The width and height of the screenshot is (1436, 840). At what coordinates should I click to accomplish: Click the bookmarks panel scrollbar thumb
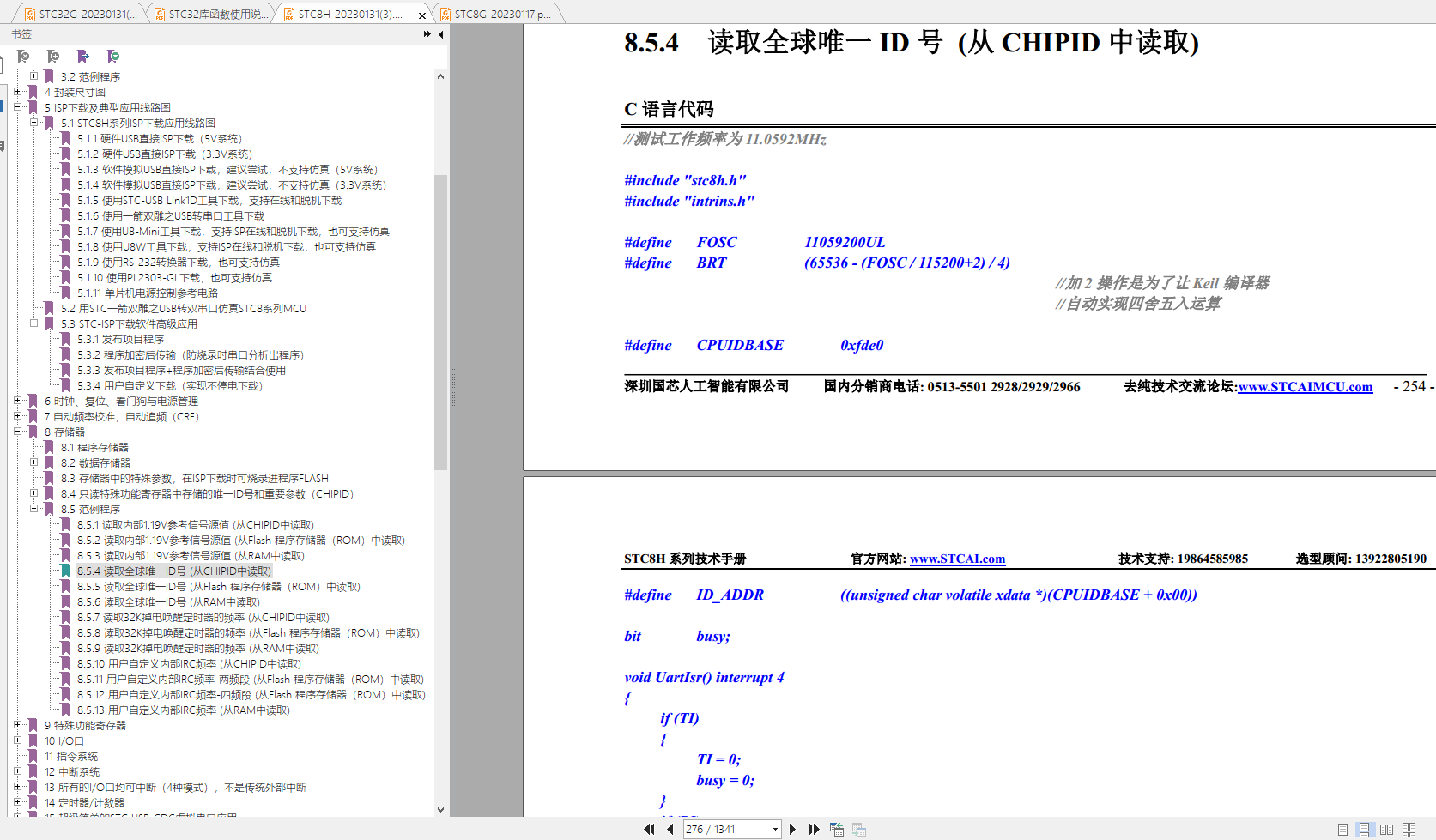click(x=440, y=323)
